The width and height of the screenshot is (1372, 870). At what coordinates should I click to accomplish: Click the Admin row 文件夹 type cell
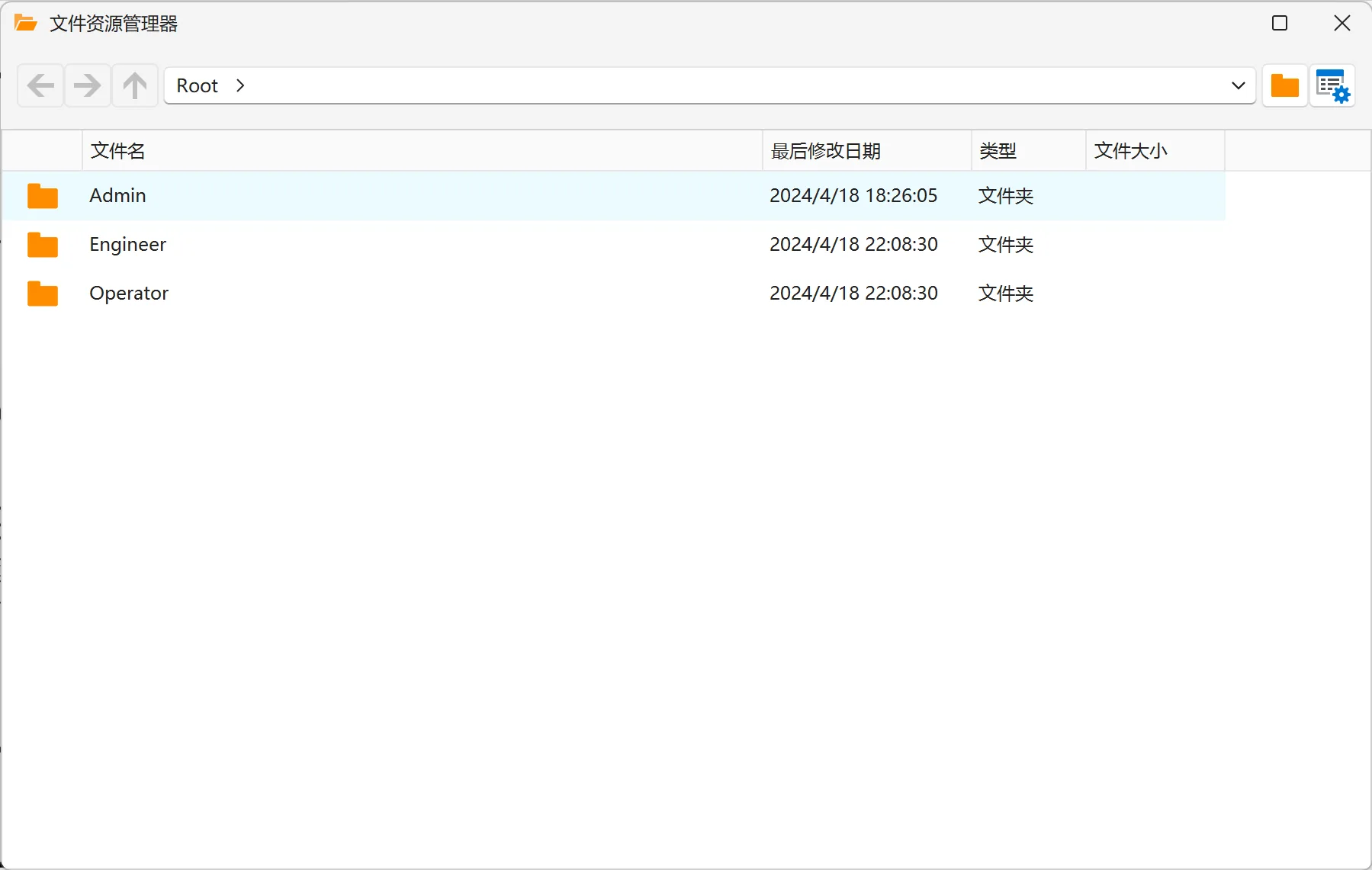[x=1006, y=196]
